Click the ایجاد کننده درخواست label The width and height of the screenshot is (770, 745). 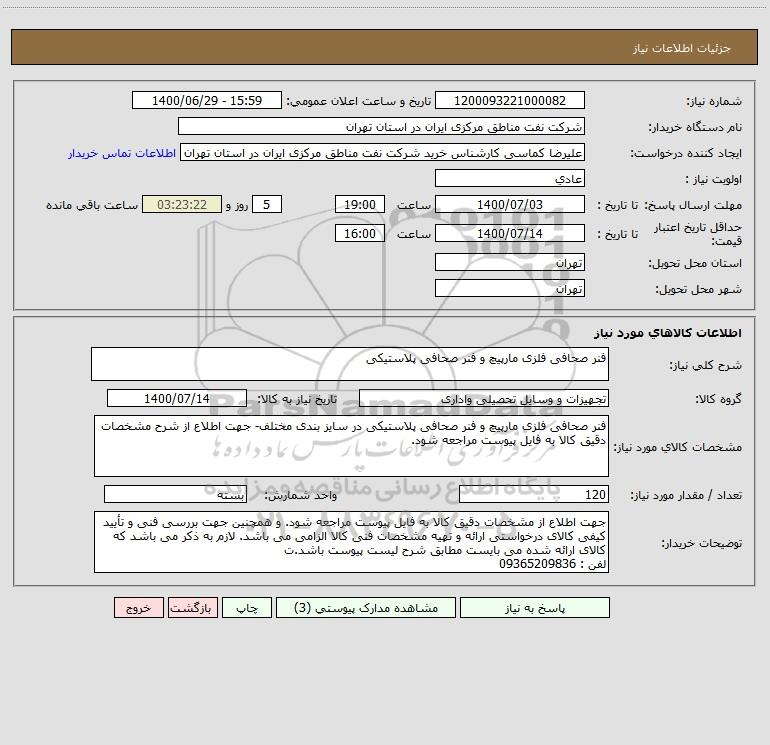(686, 154)
